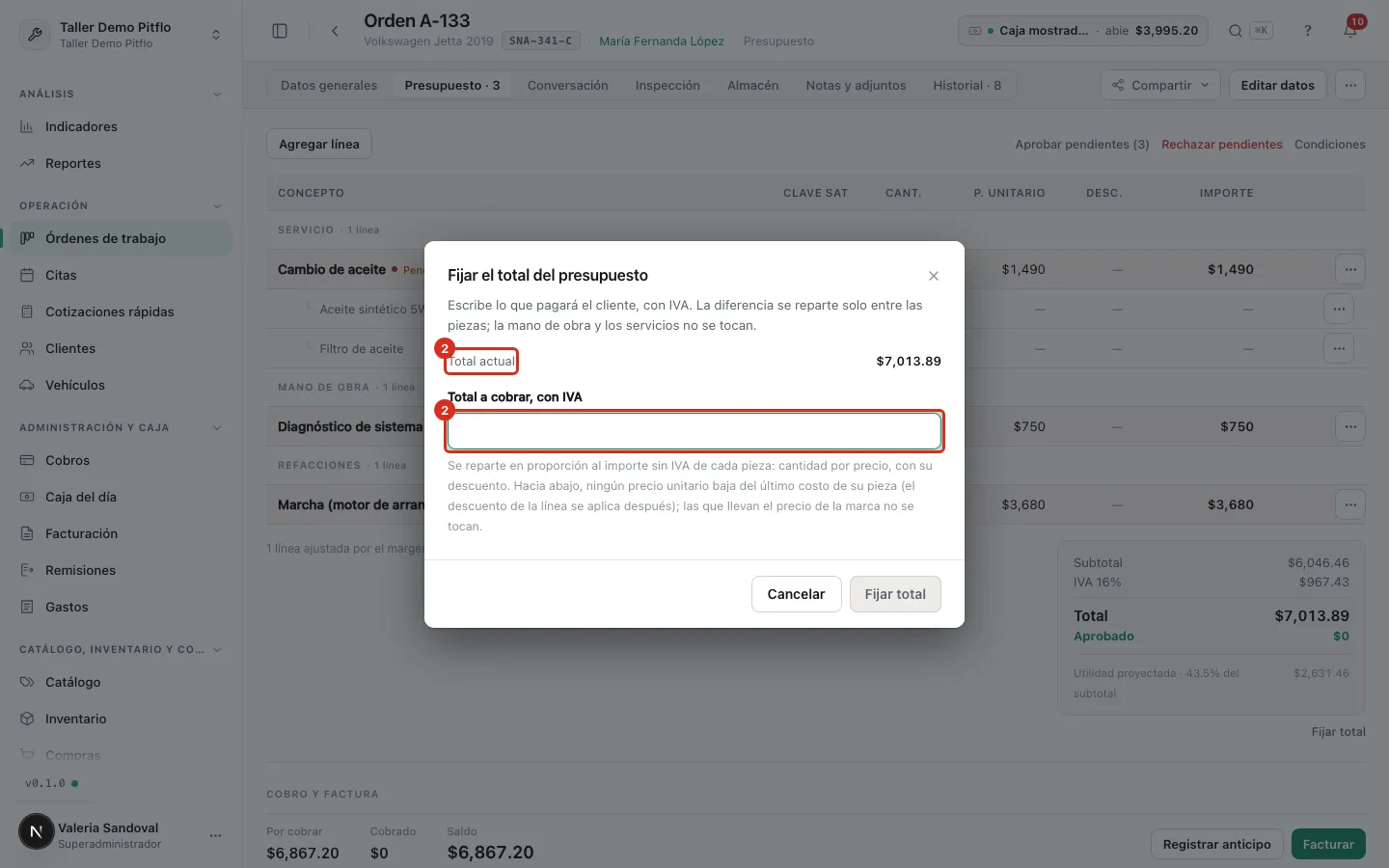
Task: Open the help question mark icon
Action: pos(1308,31)
